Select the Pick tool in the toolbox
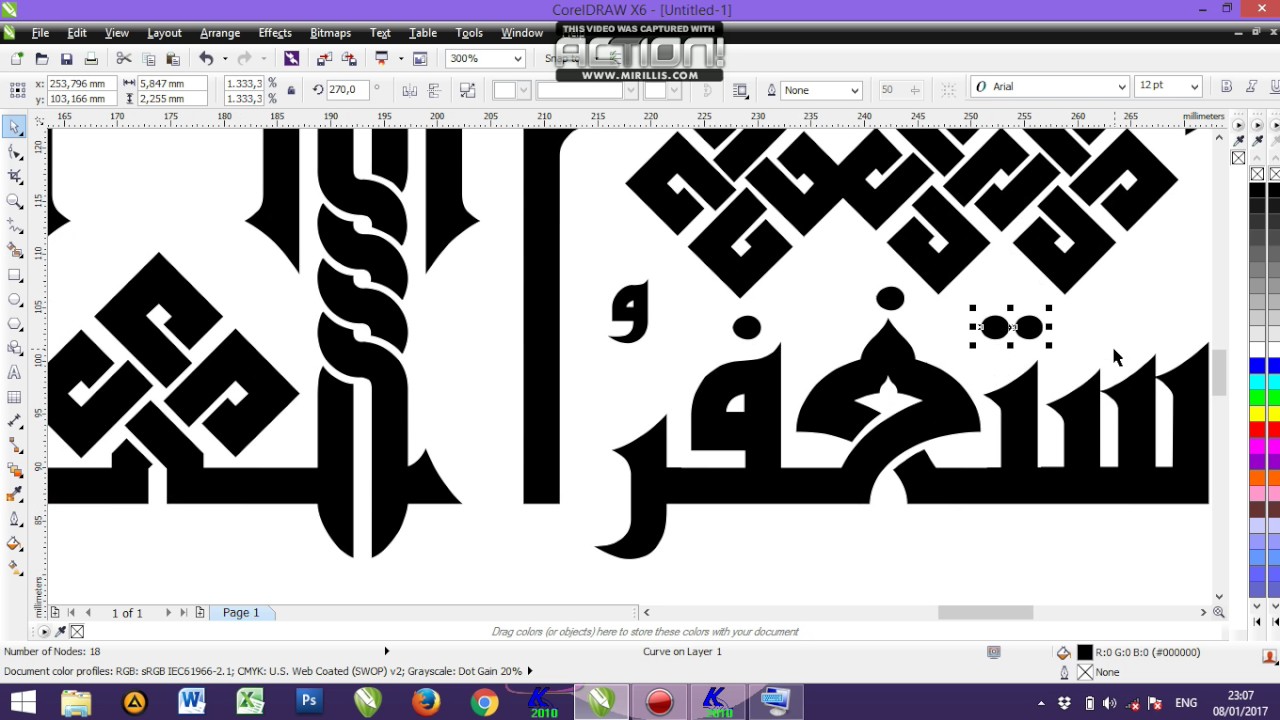This screenshot has width=1280, height=720. [x=14, y=127]
